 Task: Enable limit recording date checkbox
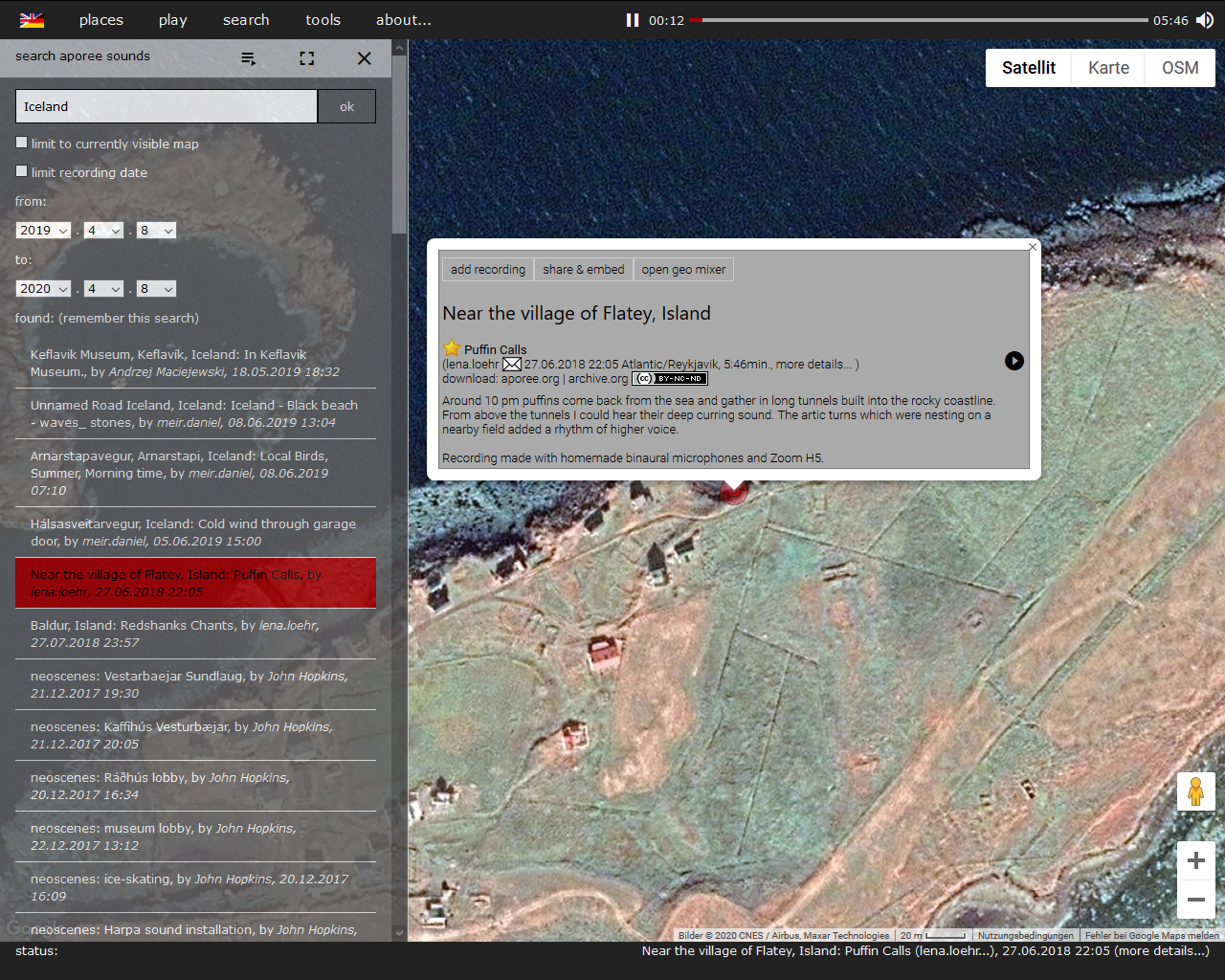(22, 171)
